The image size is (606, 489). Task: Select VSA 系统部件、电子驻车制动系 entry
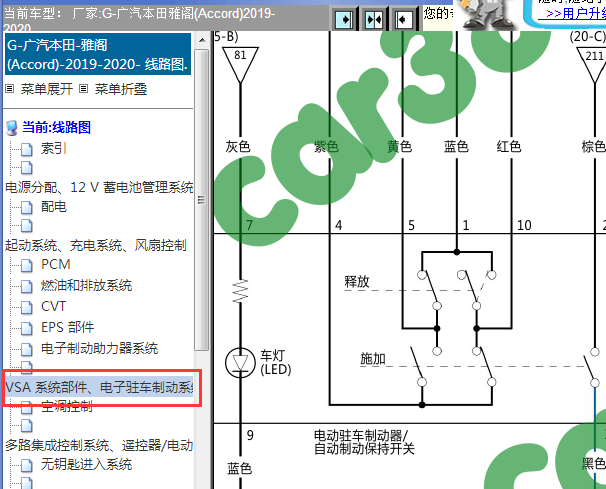[99, 387]
